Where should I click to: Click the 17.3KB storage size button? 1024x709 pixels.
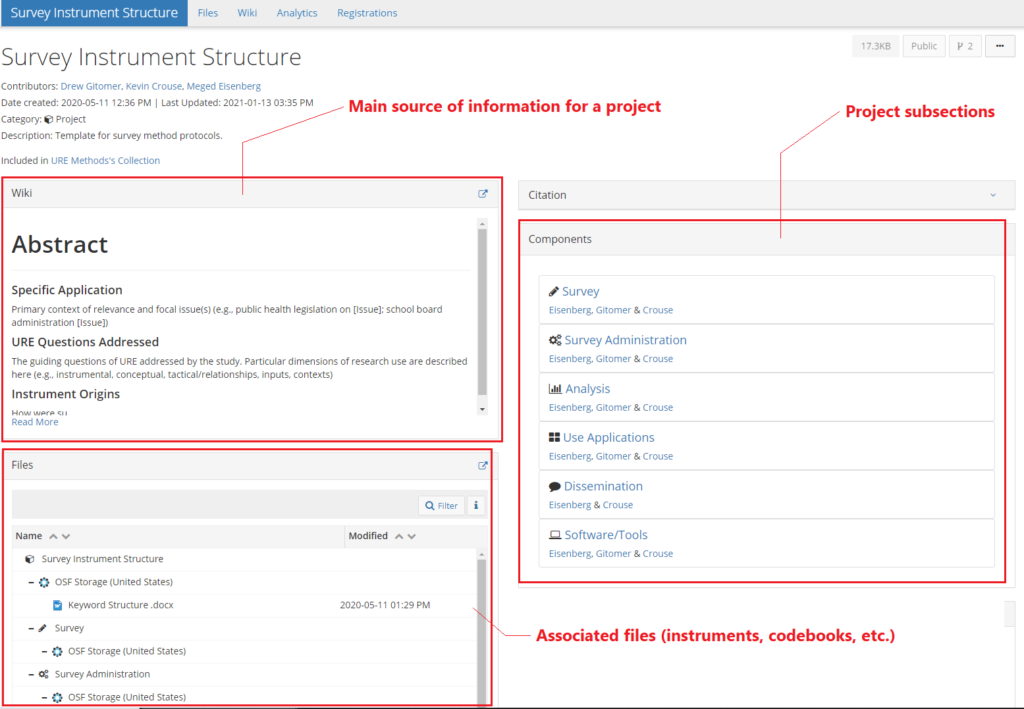pos(875,46)
